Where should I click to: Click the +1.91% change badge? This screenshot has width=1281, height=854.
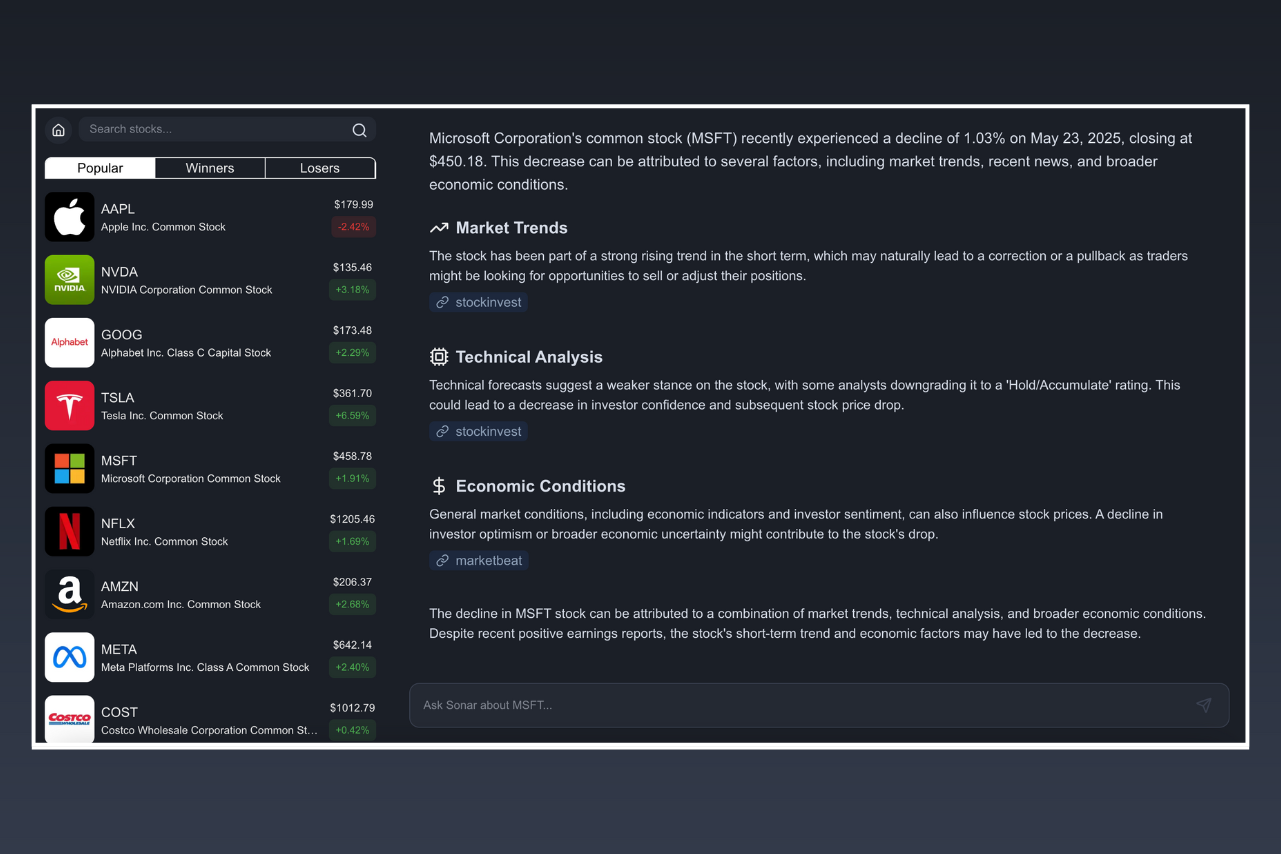353,479
